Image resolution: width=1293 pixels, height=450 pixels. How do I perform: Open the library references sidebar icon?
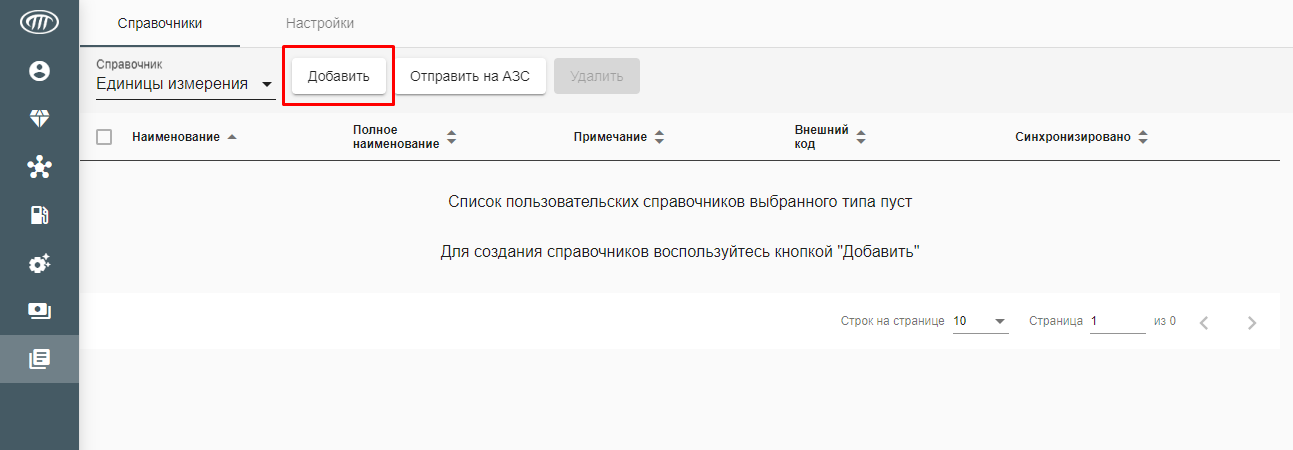click(x=39, y=359)
